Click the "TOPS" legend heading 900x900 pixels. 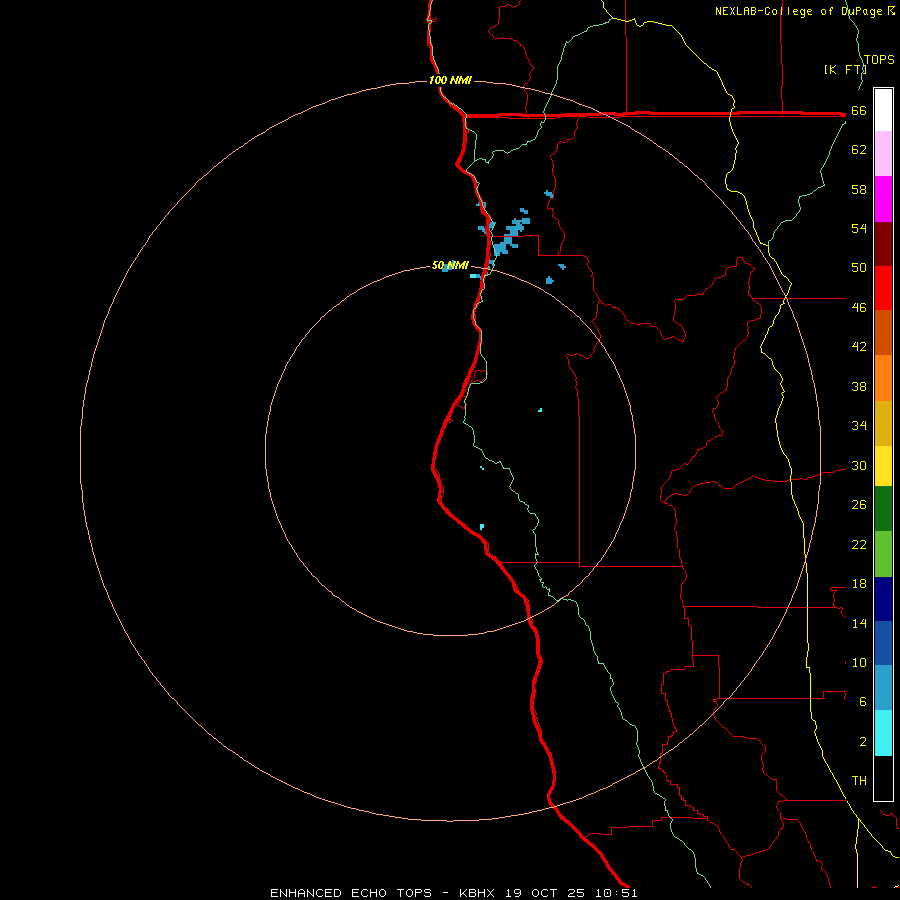pyautogui.click(x=879, y=59)
